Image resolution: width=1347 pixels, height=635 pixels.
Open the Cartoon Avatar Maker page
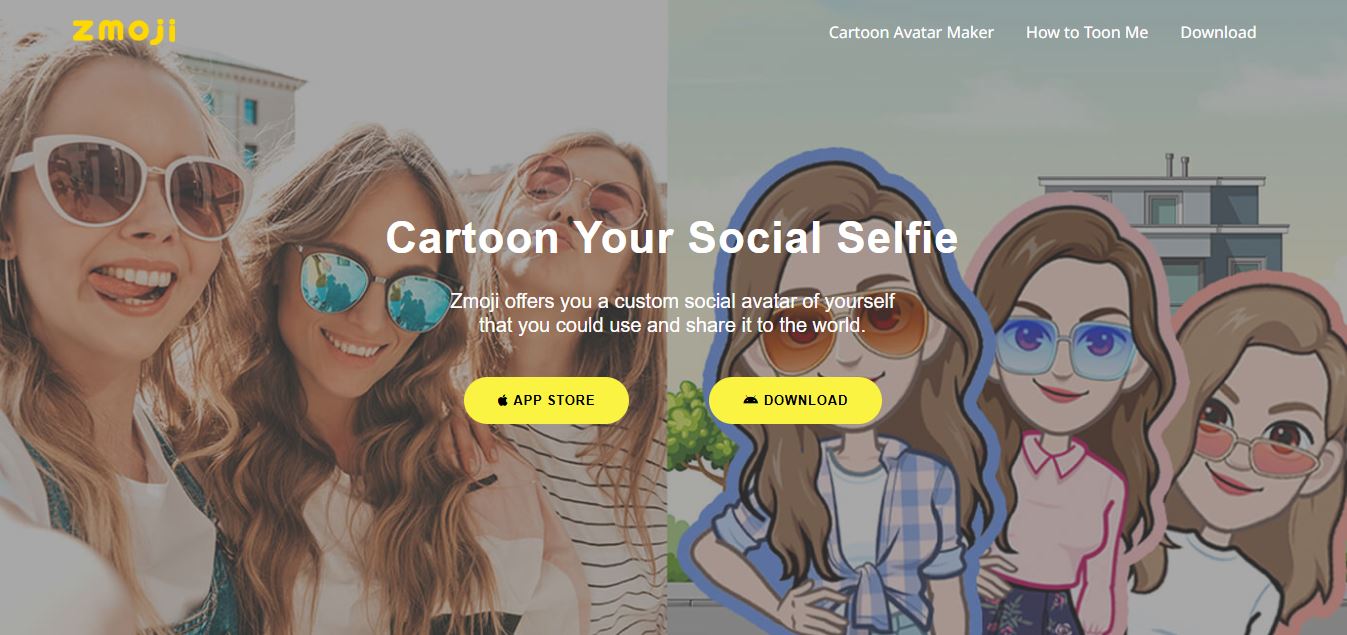point(911,32)
